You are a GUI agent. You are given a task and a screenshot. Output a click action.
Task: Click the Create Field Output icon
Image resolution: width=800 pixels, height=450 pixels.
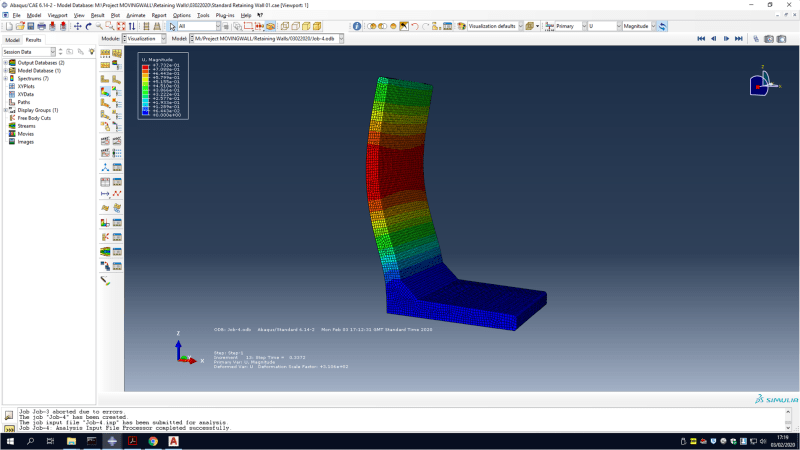click(105, 208)
